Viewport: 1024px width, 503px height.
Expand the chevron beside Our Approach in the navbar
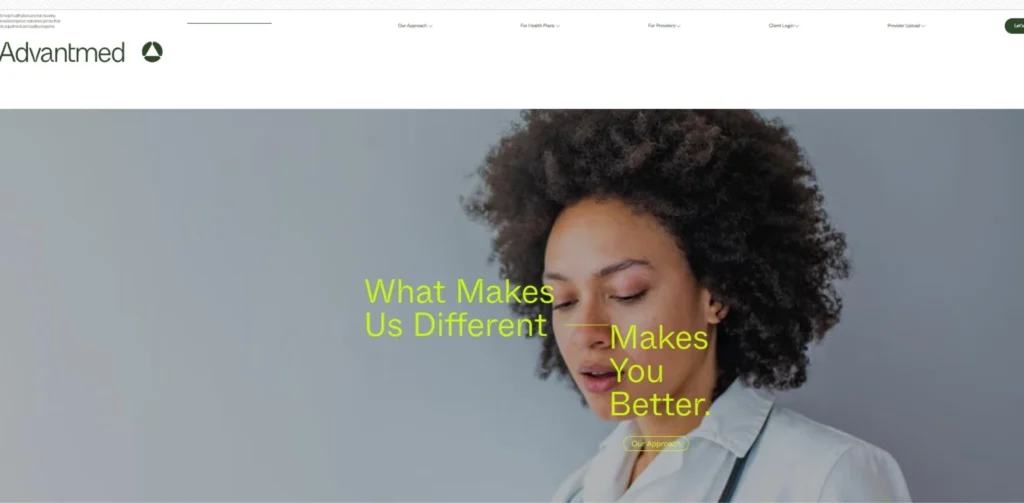[x=430, y=26]
